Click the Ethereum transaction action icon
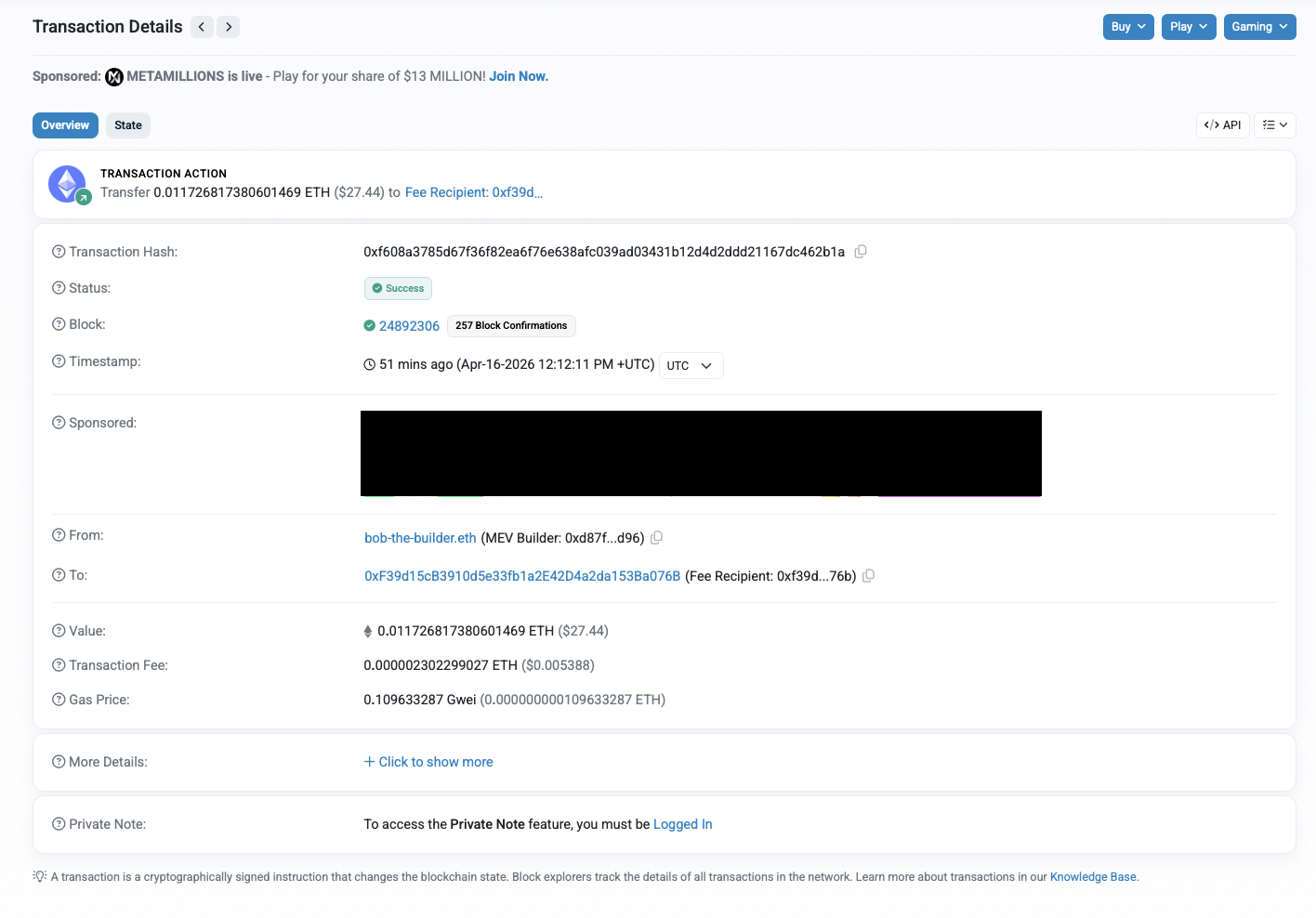Viewport: 1316px width, 918px height. (x=68, y=184)
